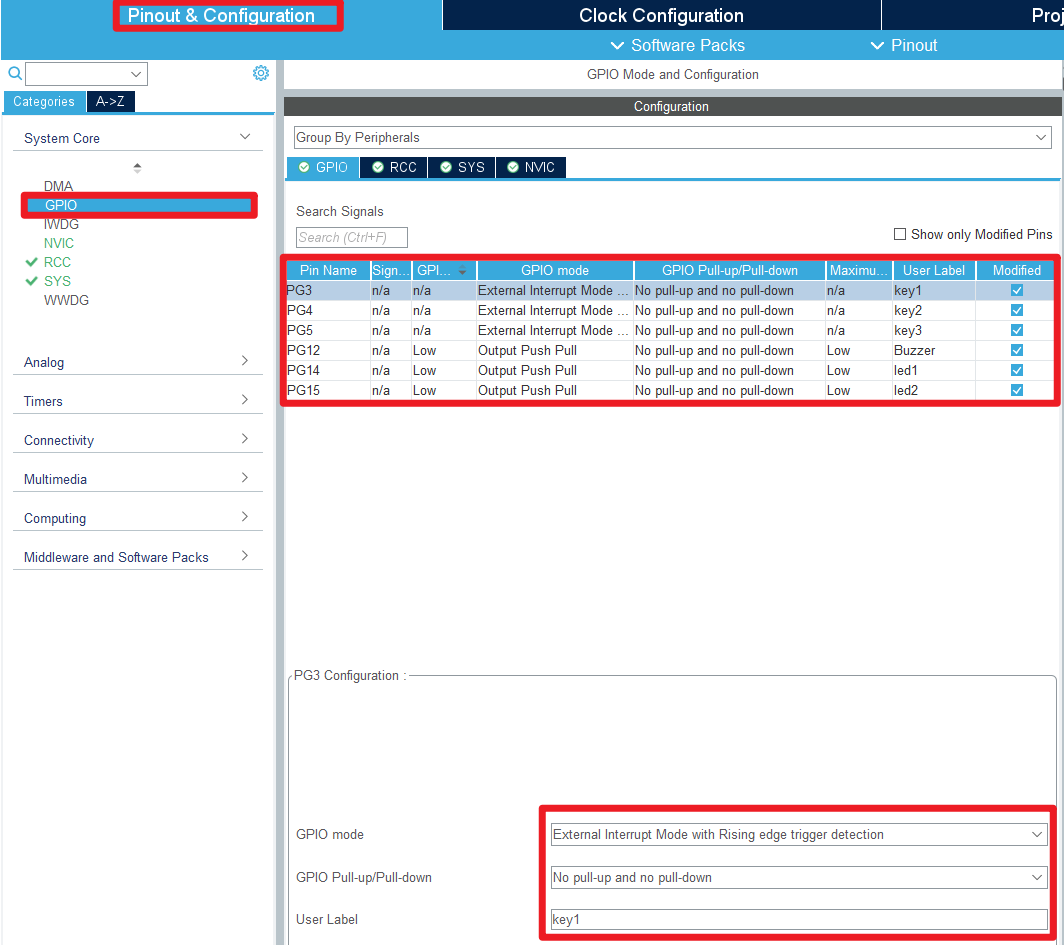The height and width of the screenshot is (945, 1064).
Task: Switch to Clock Configuration tab
Action: point(662,16)
